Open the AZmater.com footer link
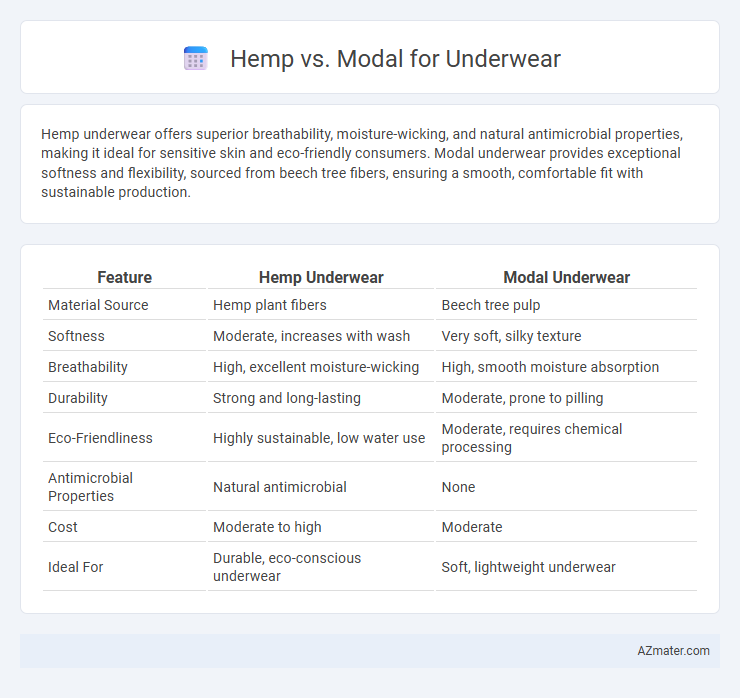 pyautogui.click(x=673, y=651)
